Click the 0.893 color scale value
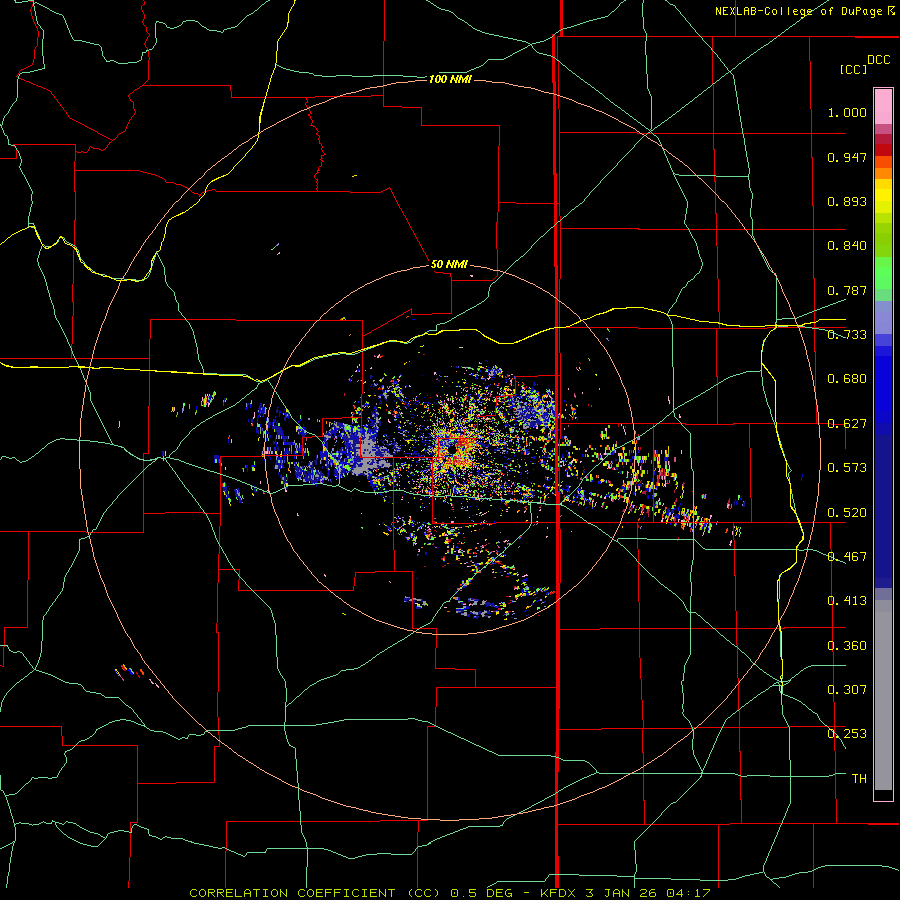Viewport: 900px width, 900px height. point(847,201)
